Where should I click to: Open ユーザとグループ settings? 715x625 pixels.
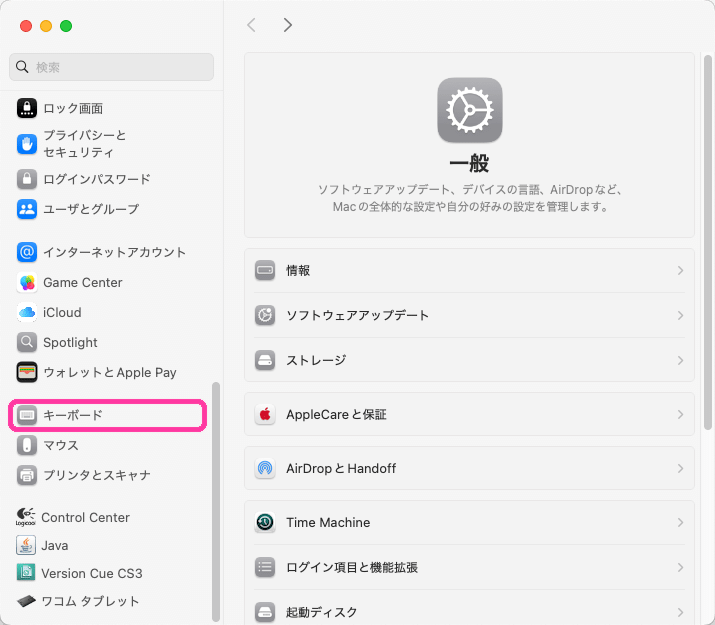[x=90, y=209]
